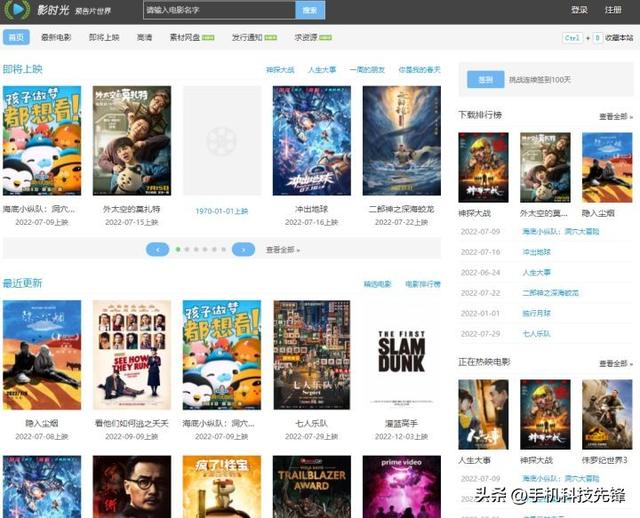Viewport: 640px width, 518px height.
Task: Open 外太空的莫扎特 poster in coming-soon carousel
Action: tap(132, 140)
